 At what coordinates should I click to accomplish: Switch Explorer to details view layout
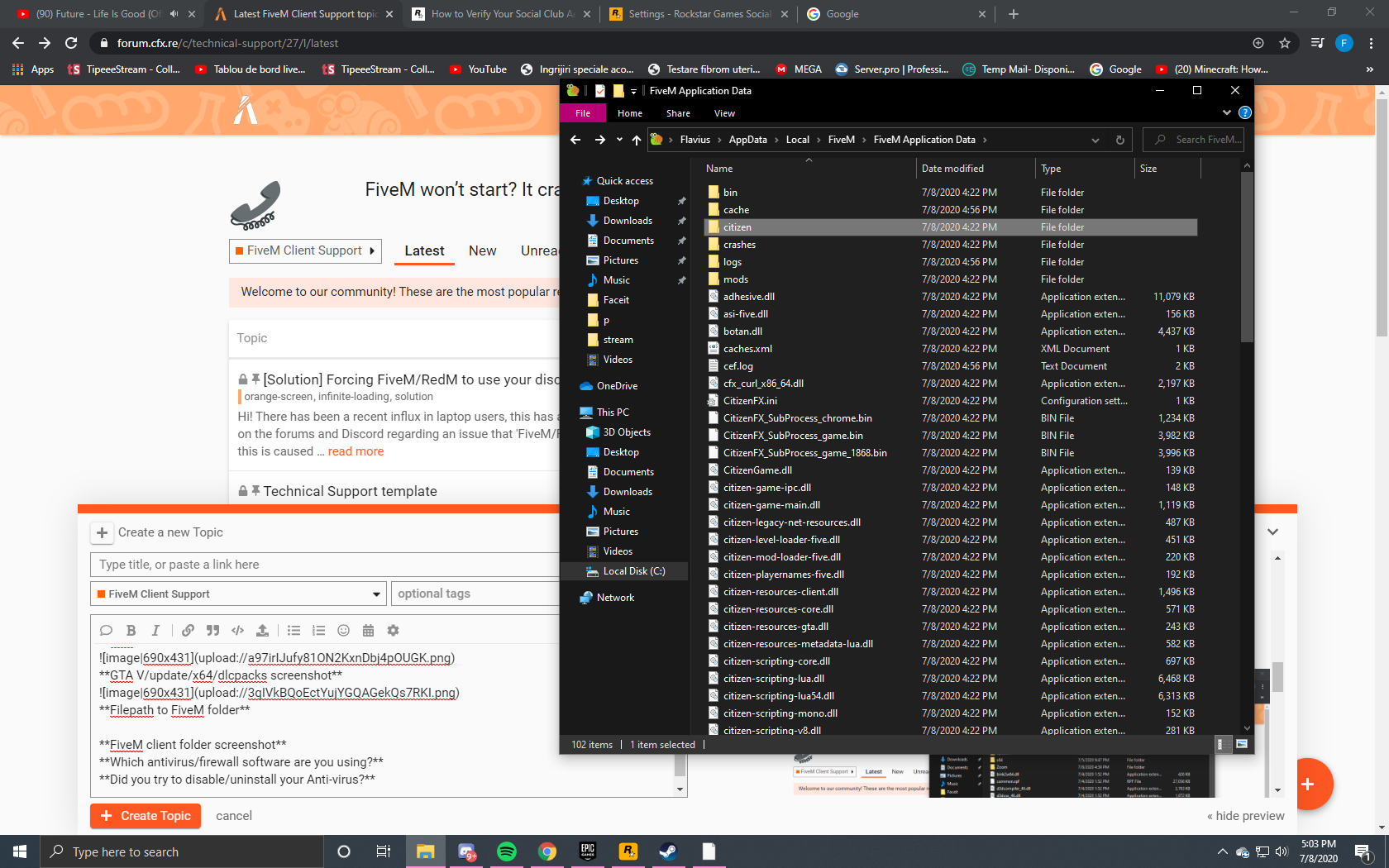point(1220,745)
